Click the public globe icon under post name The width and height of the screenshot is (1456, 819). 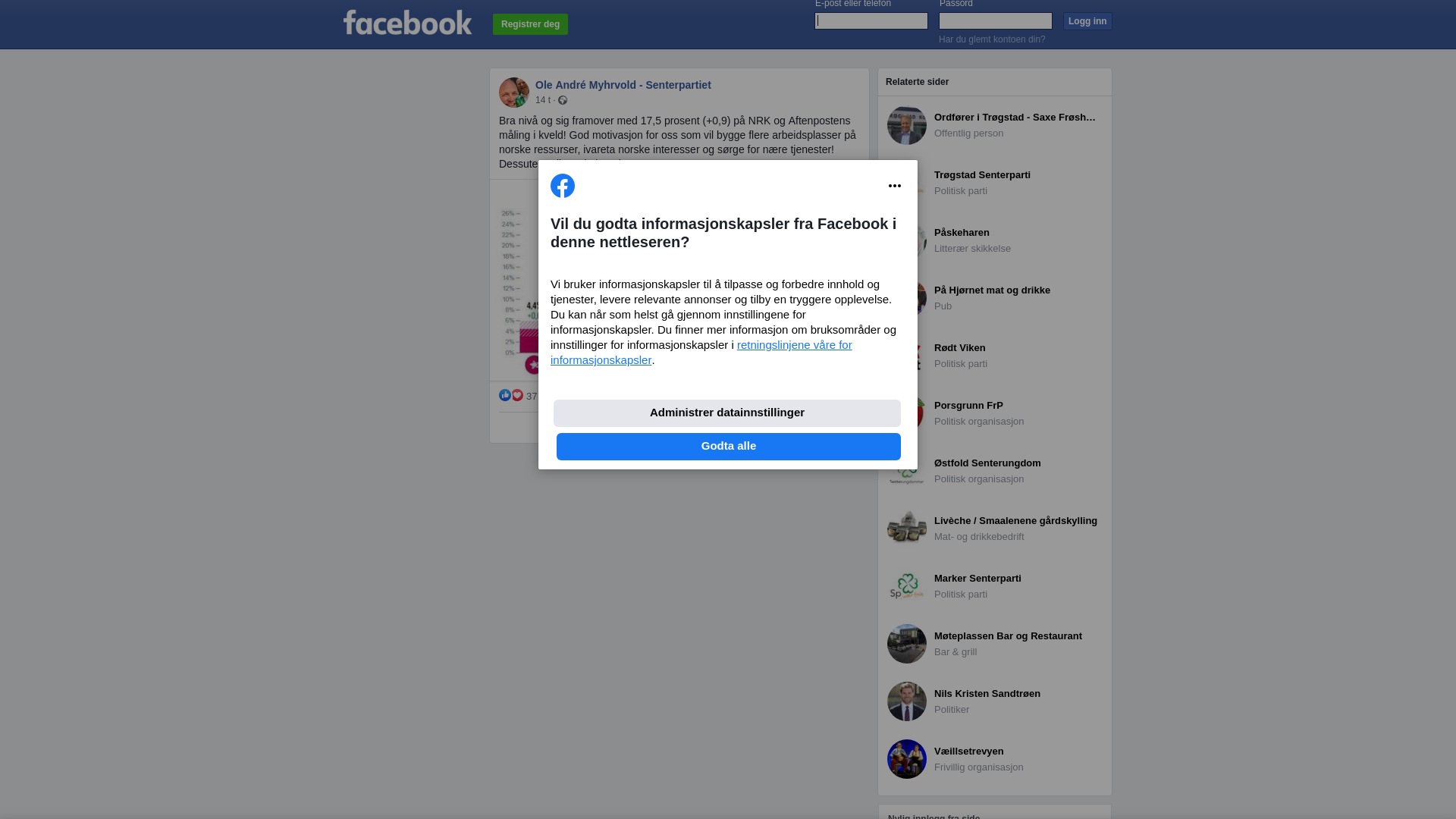[x=563, y=100]
